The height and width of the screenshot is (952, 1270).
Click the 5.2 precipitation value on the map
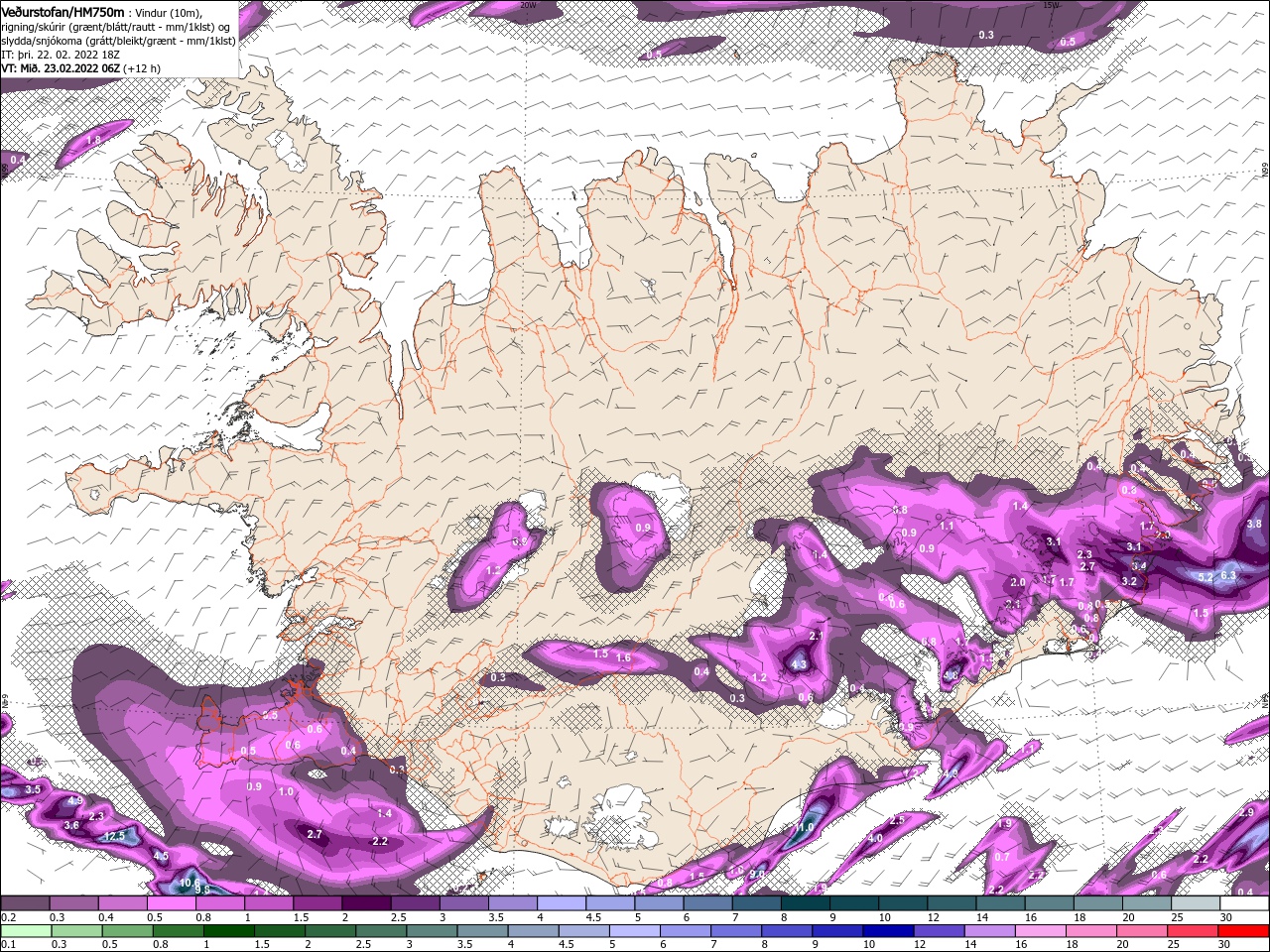(1206, 577)
